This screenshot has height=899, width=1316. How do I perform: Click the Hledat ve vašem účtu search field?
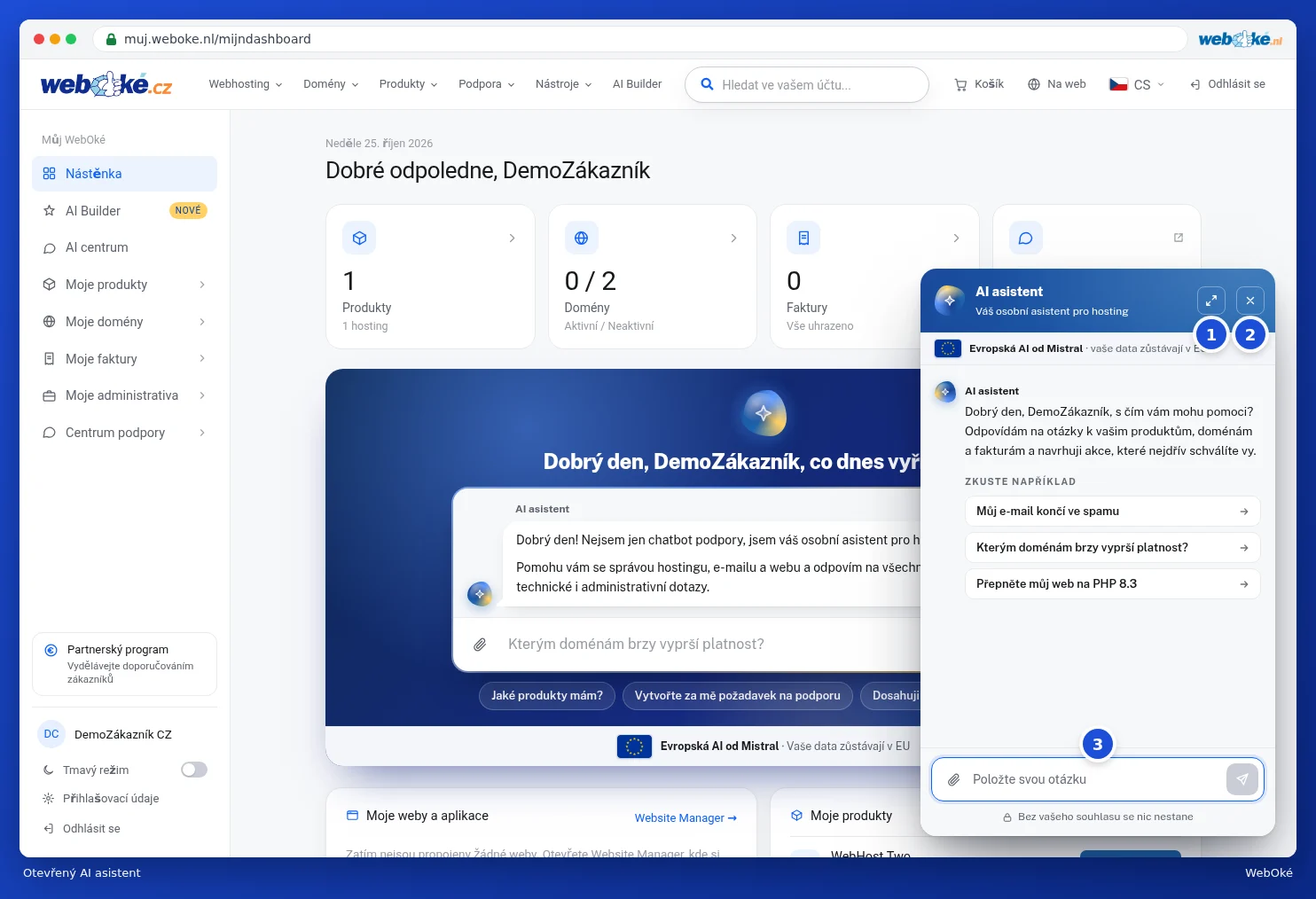(806, 85)
